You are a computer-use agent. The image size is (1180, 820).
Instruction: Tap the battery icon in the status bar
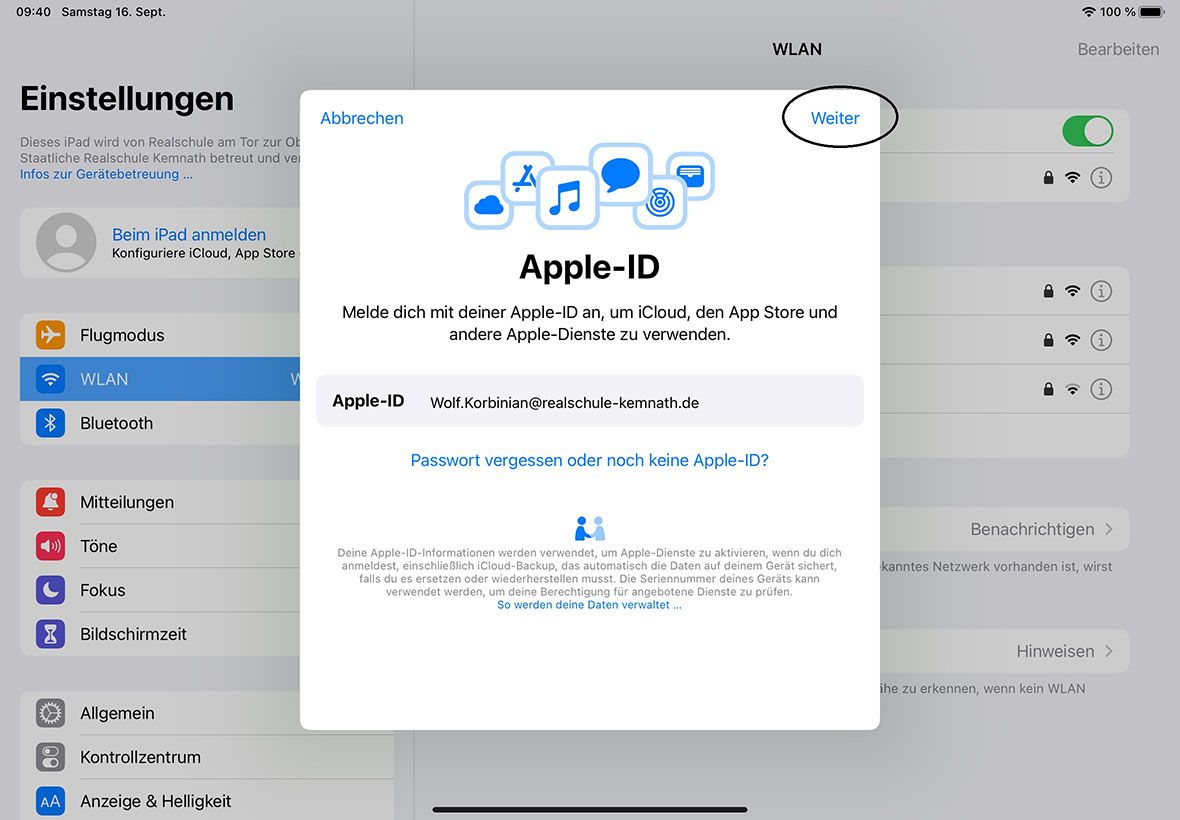point(1152,12)
